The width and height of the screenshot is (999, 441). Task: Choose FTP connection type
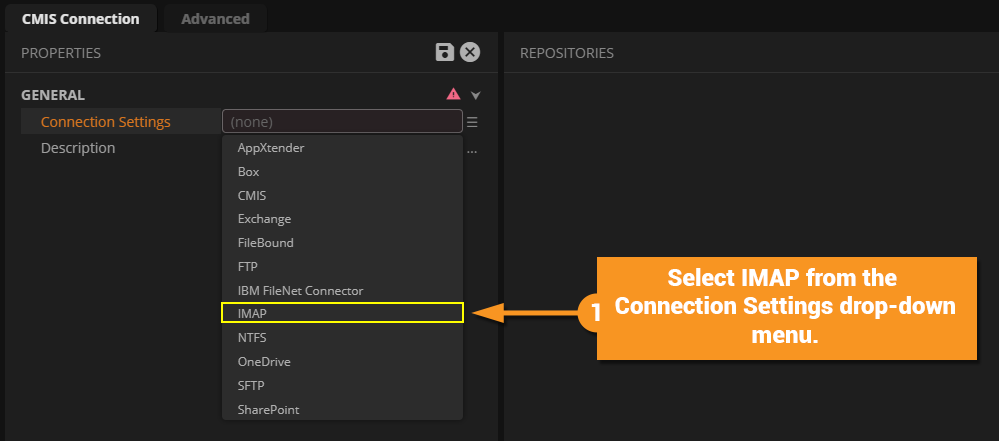[249, 266]
